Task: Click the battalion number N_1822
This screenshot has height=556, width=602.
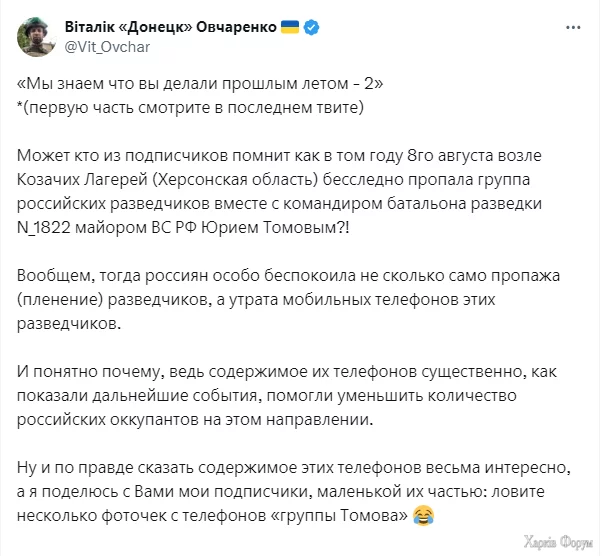Action: tap(44, 228)
